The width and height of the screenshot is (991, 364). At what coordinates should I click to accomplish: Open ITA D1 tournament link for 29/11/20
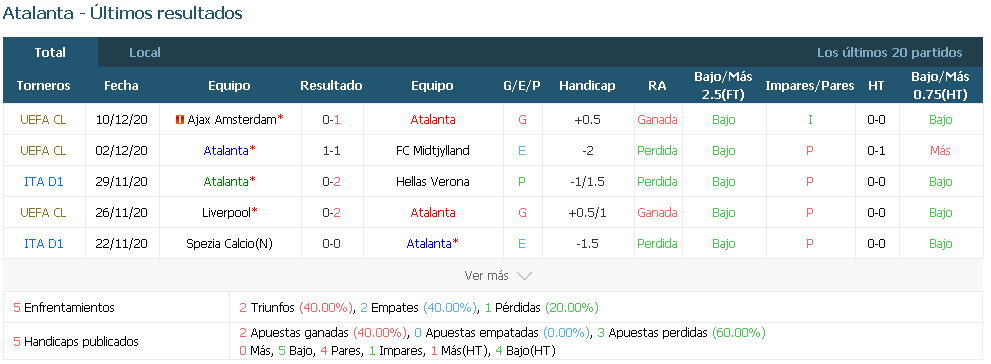[44, 181]
